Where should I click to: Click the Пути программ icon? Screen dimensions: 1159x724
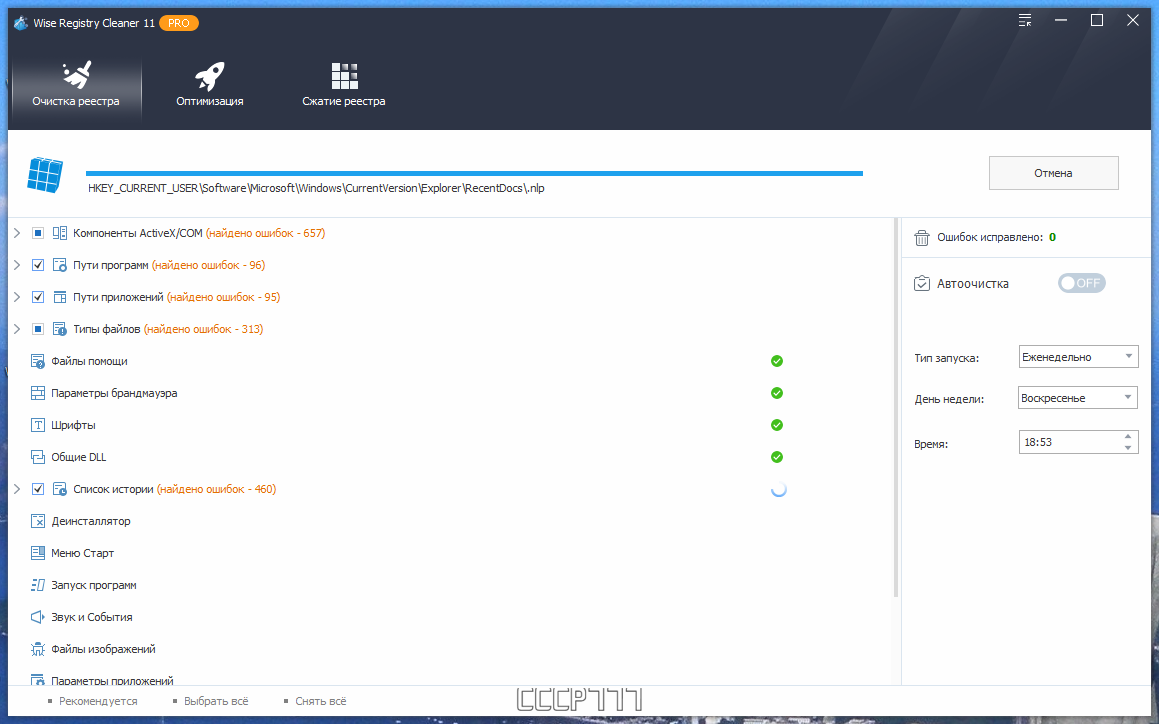pyautogui.click(x=60, y=265)
